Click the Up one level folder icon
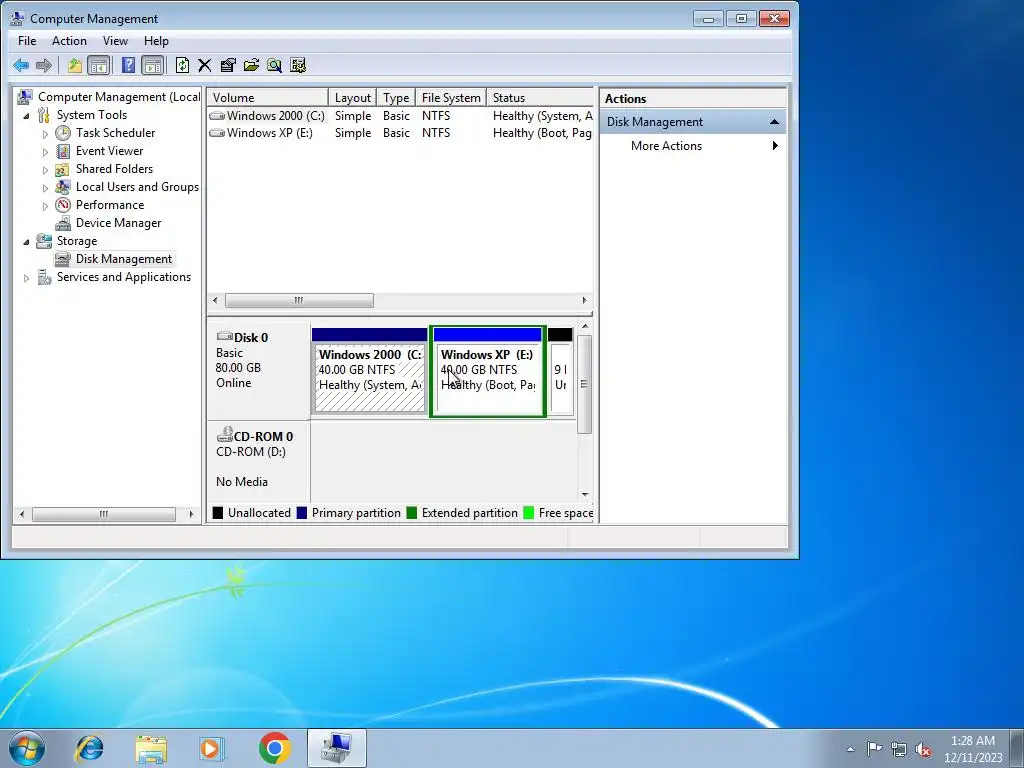This screenshot has width=1024, height=768. 74,65
